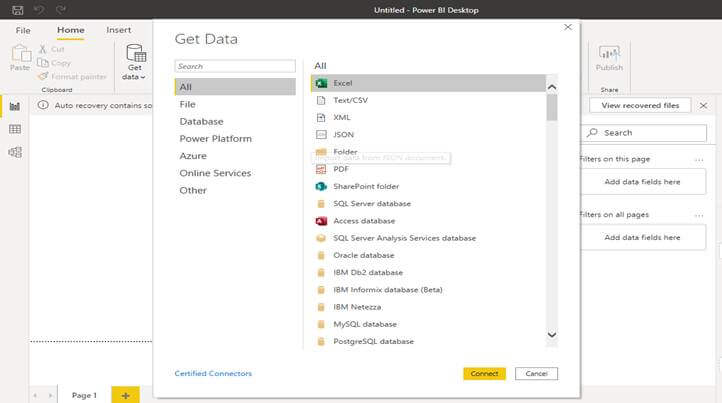Click the connector list scroll down arrow
722x403 pixels.
click(x=552, y=335)
